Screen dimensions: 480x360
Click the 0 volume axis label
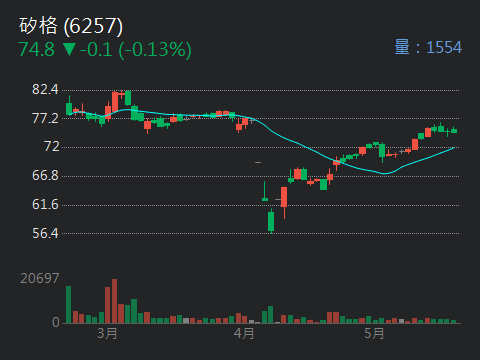(56, 322)
